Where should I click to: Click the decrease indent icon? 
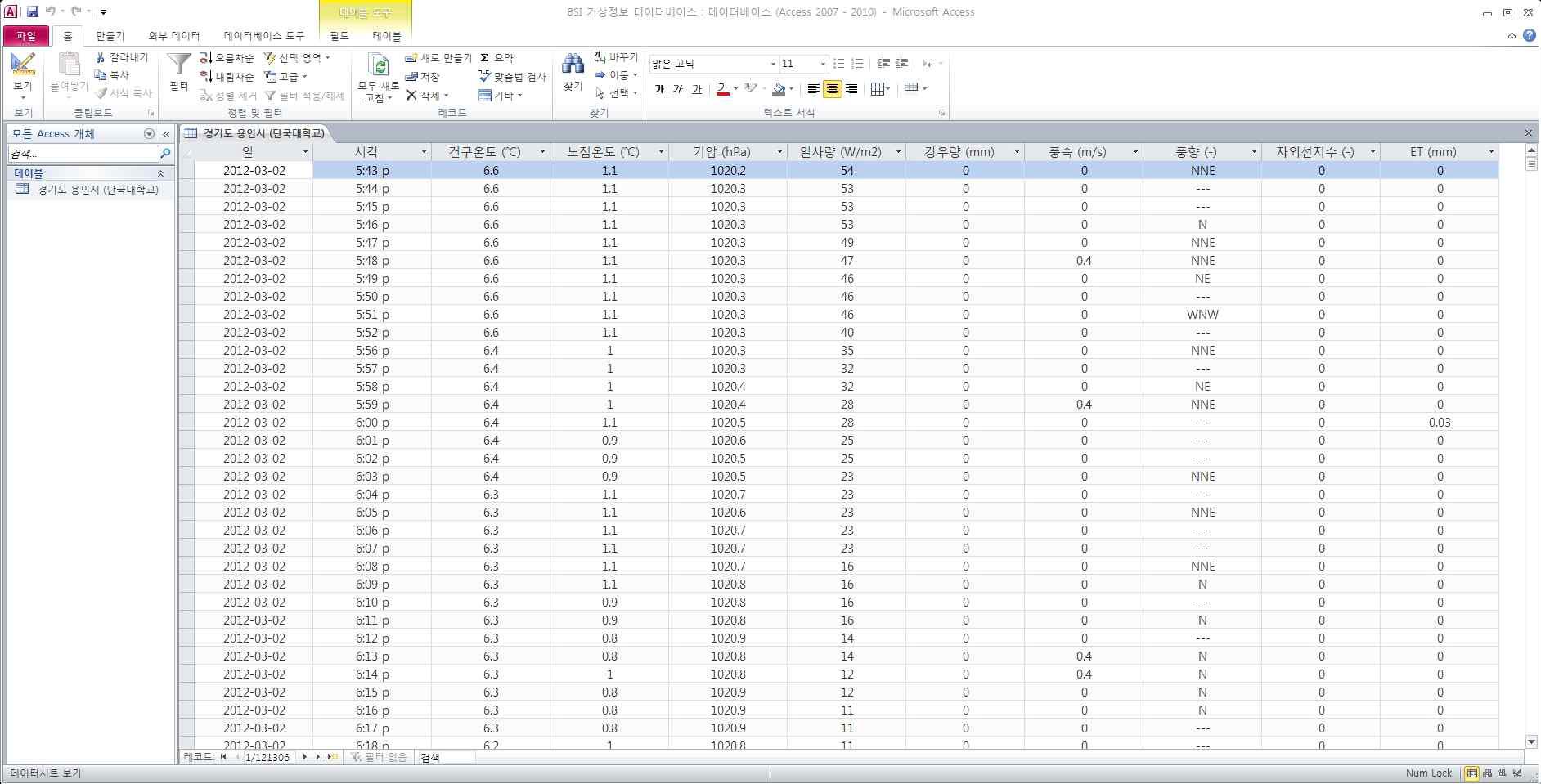(x=883, y=64)
